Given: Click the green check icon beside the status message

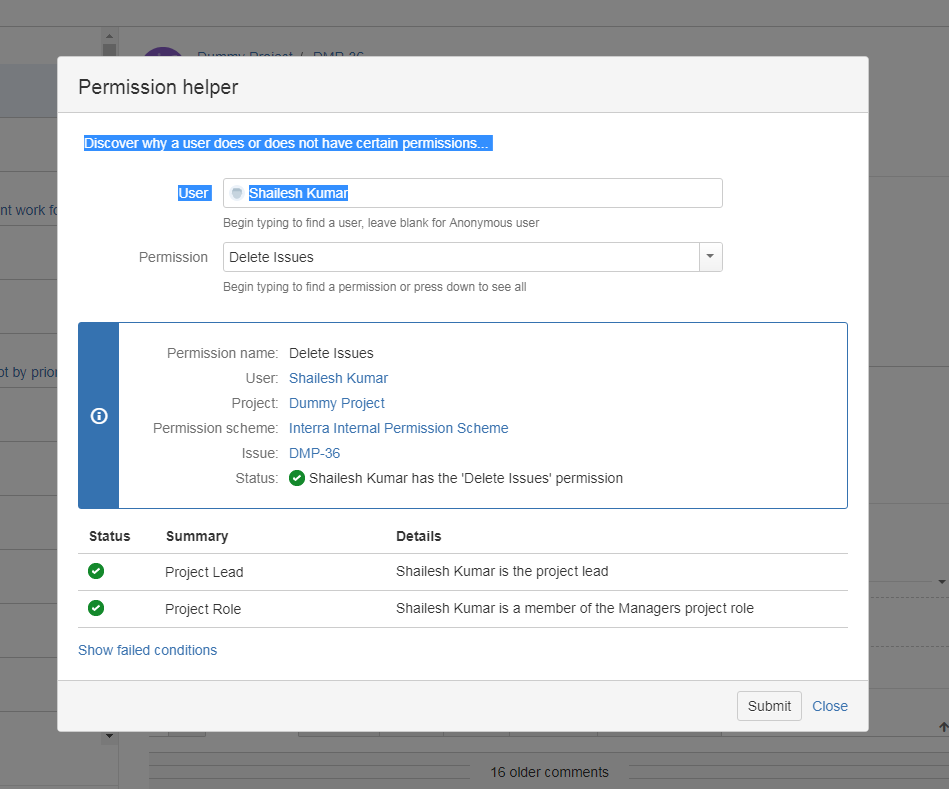Looking at the screenshot, I should click(x=297, y=478).
